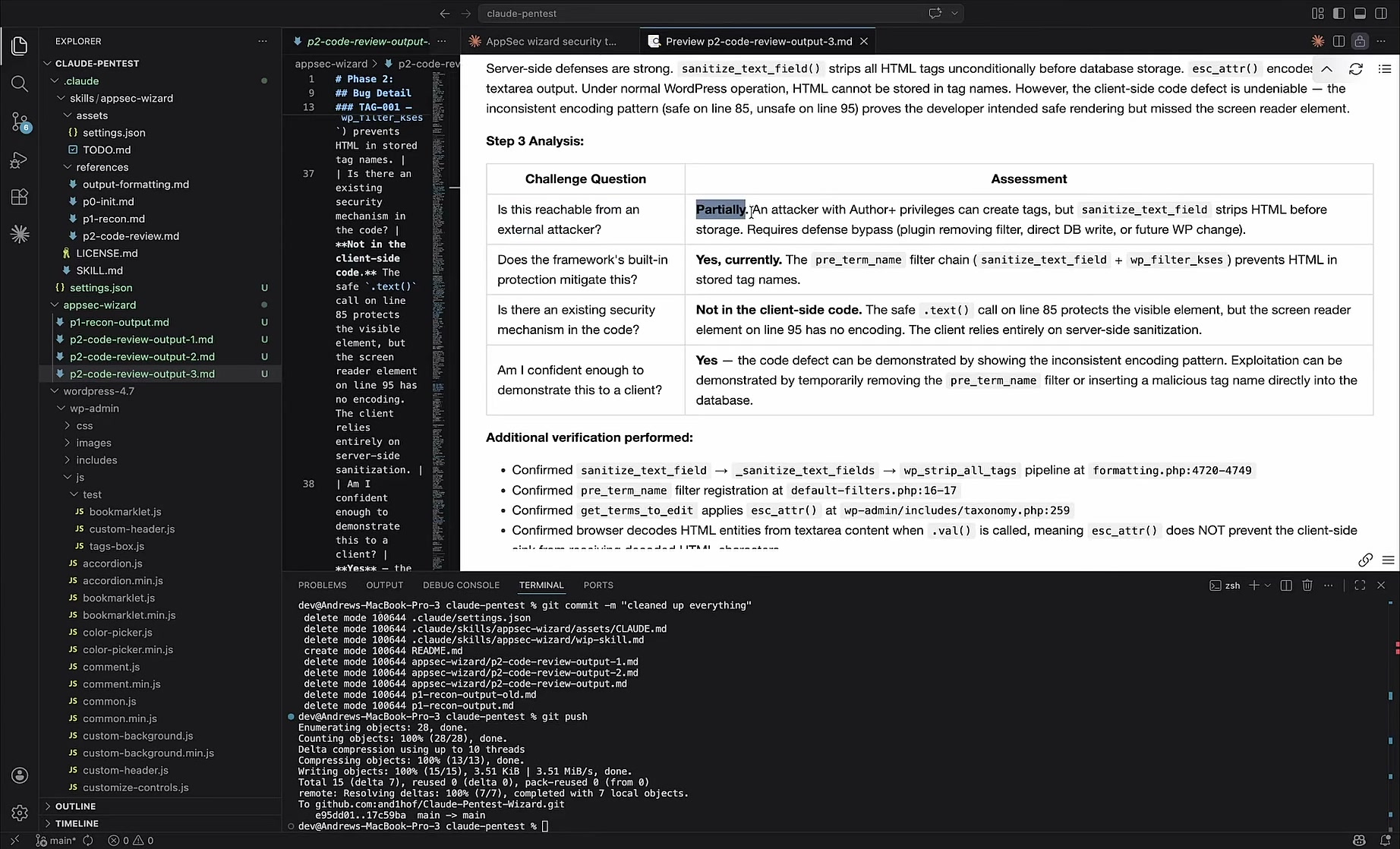Open tags-box.js in the explorer
The image size is (1400, 849).
tap(116, 546)
